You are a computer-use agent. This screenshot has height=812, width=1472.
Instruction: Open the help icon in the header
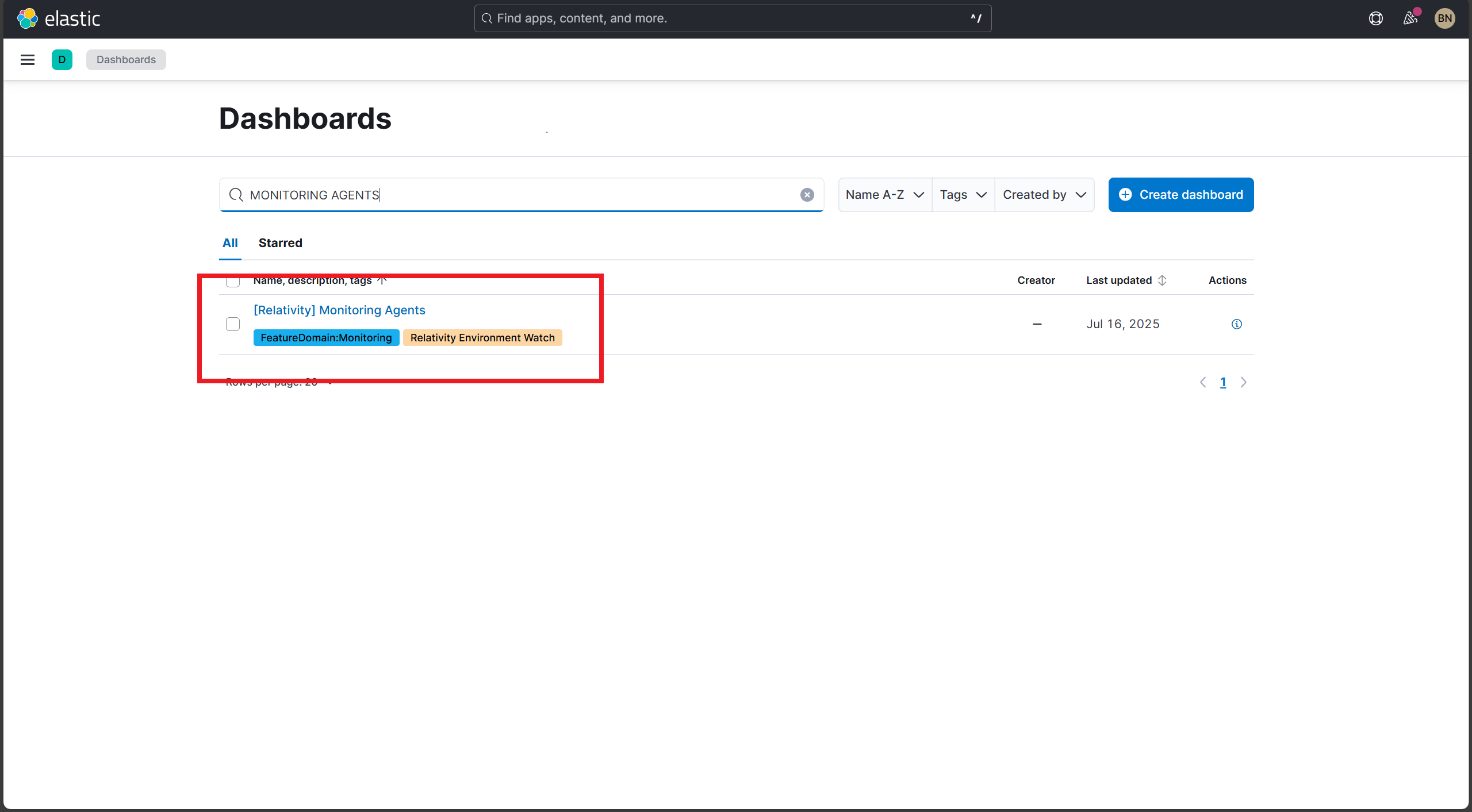point(1376,18)
